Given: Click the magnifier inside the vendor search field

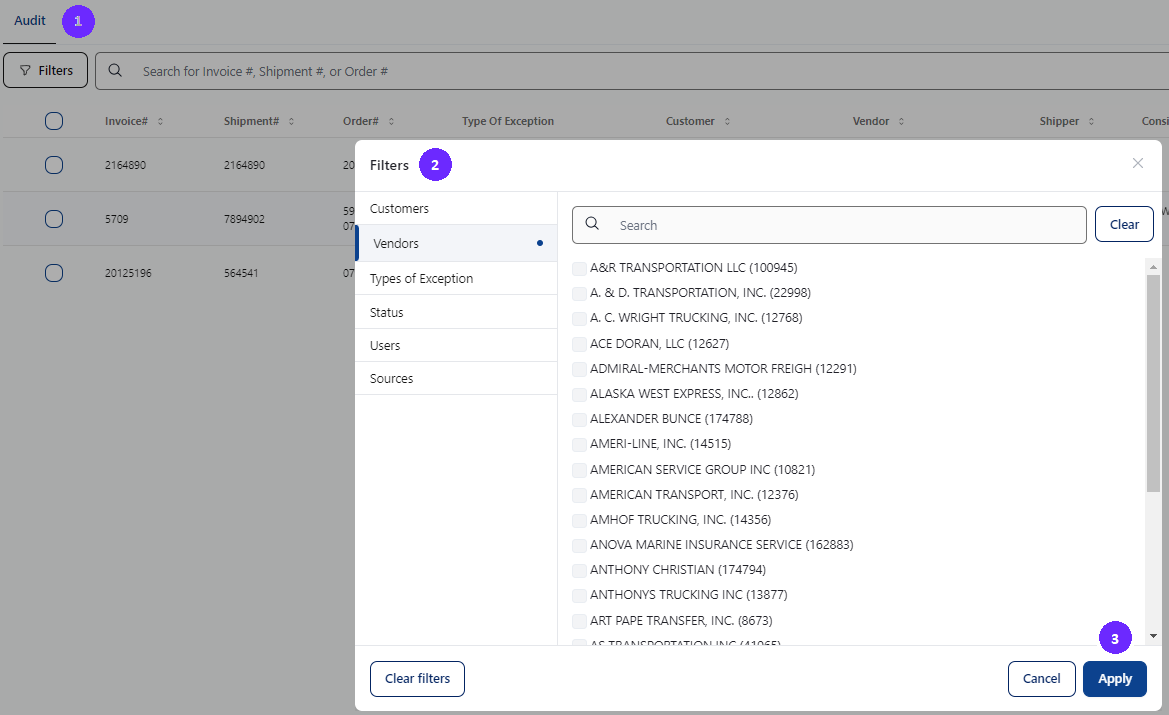Looking at the screenshot, I should click(592, 224).
